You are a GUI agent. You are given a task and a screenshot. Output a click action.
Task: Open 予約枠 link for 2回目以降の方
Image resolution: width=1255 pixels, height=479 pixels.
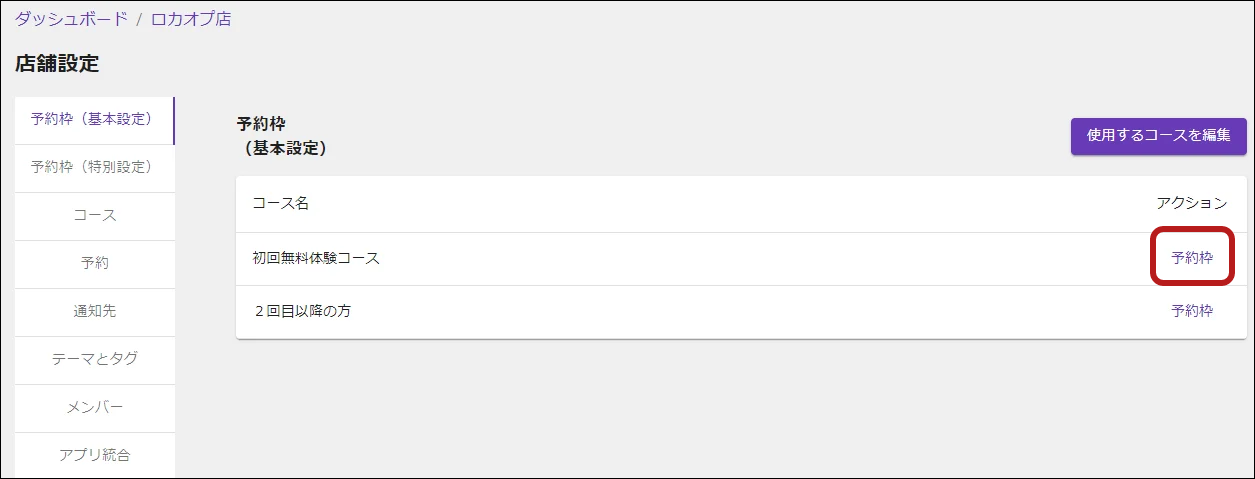[1192, 311]
